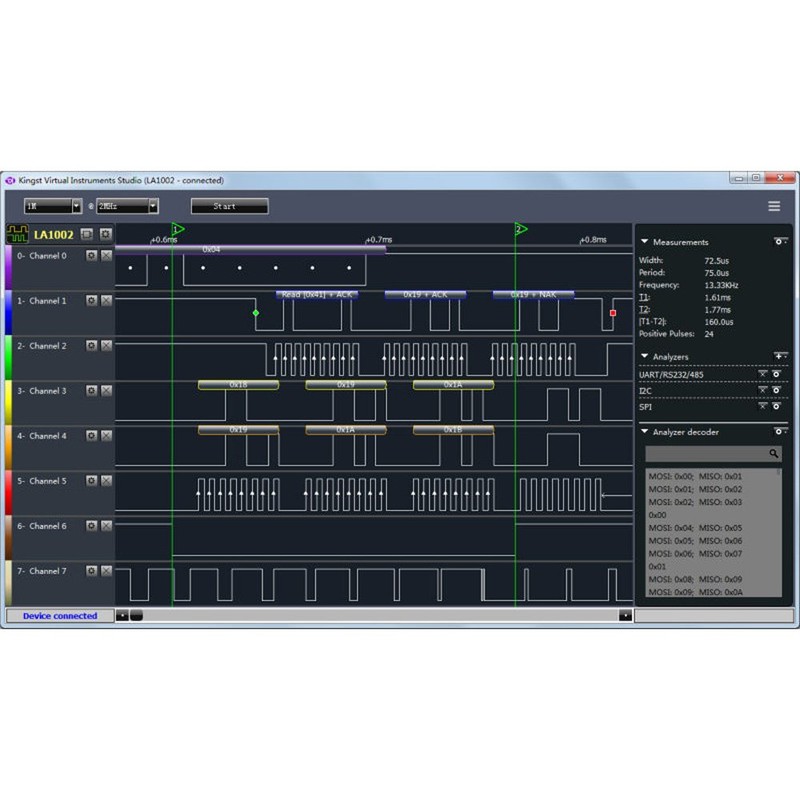Open the Analyzer decoder options icon
This screenshot has height=800, width=800.
click(781, 432)
